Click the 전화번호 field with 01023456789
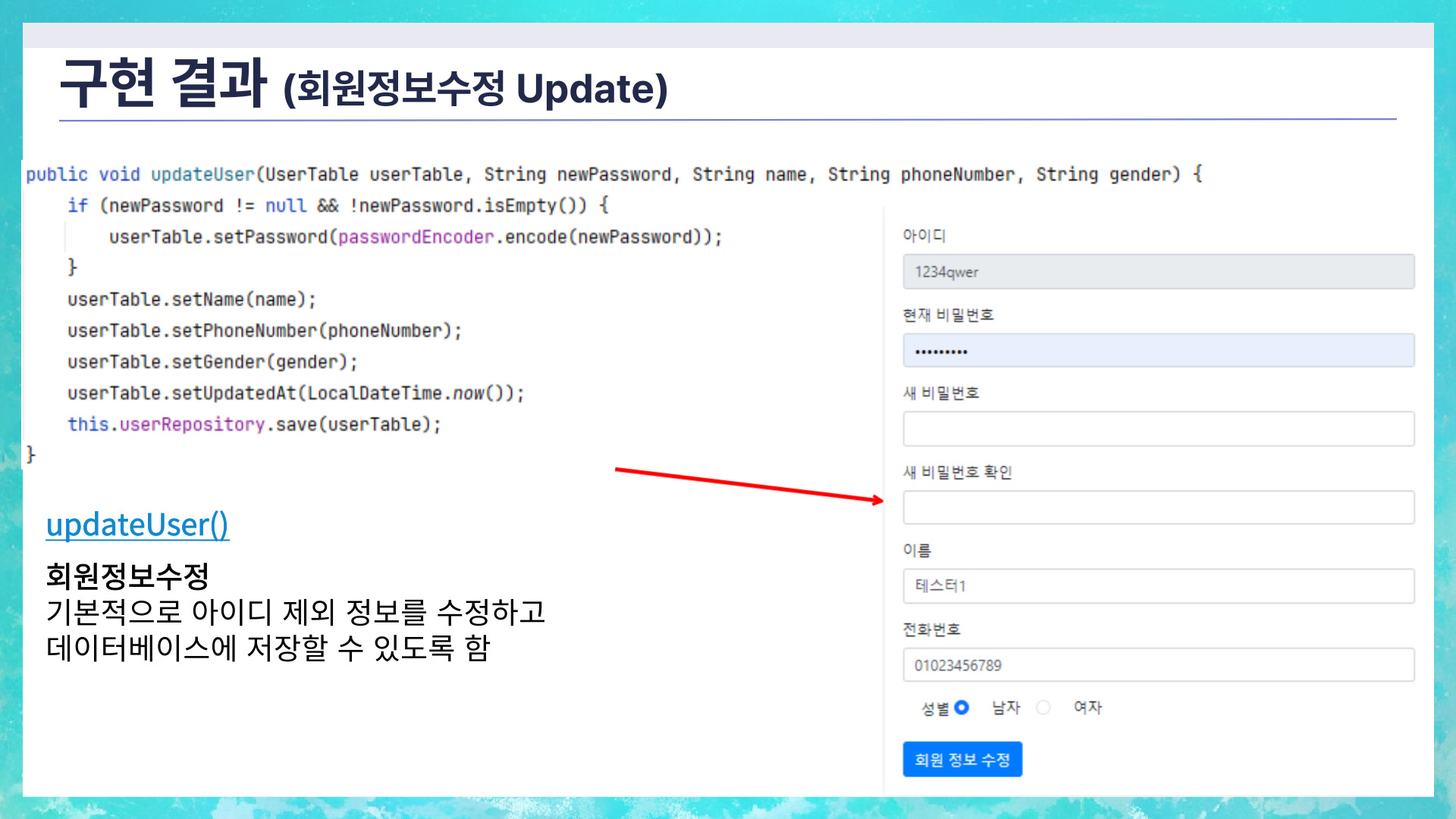Image resolution: width=1456 pixels, height=819 pixels. [x=1158, y=665]
